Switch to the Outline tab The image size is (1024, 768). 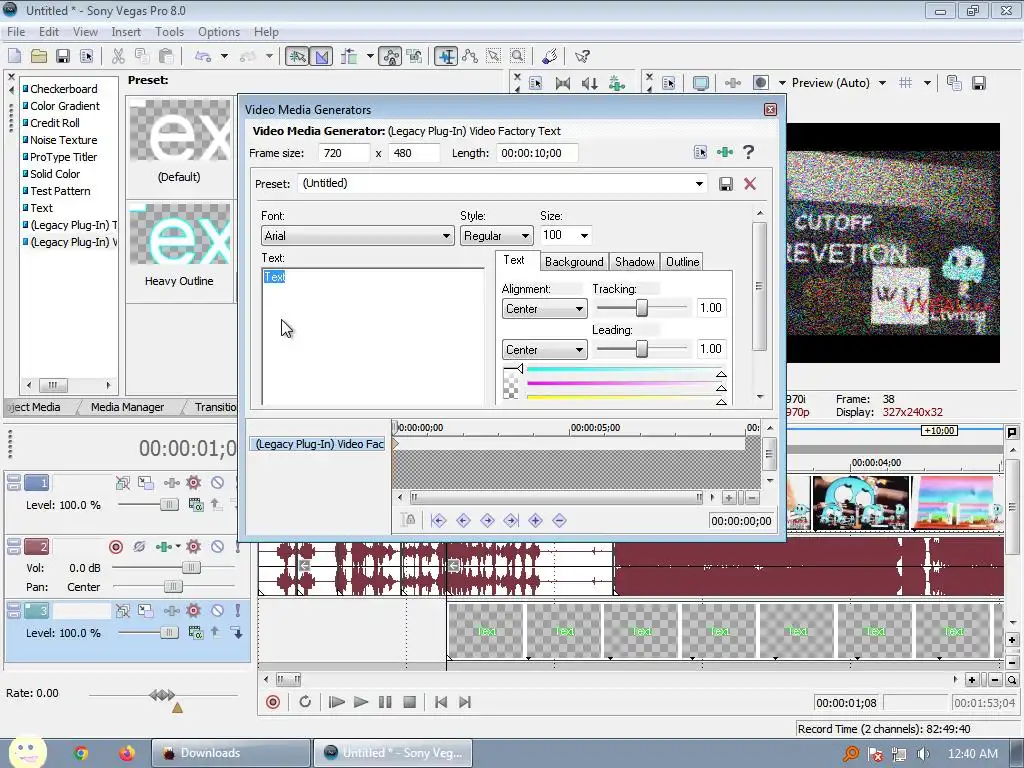(x=682, y=262)
